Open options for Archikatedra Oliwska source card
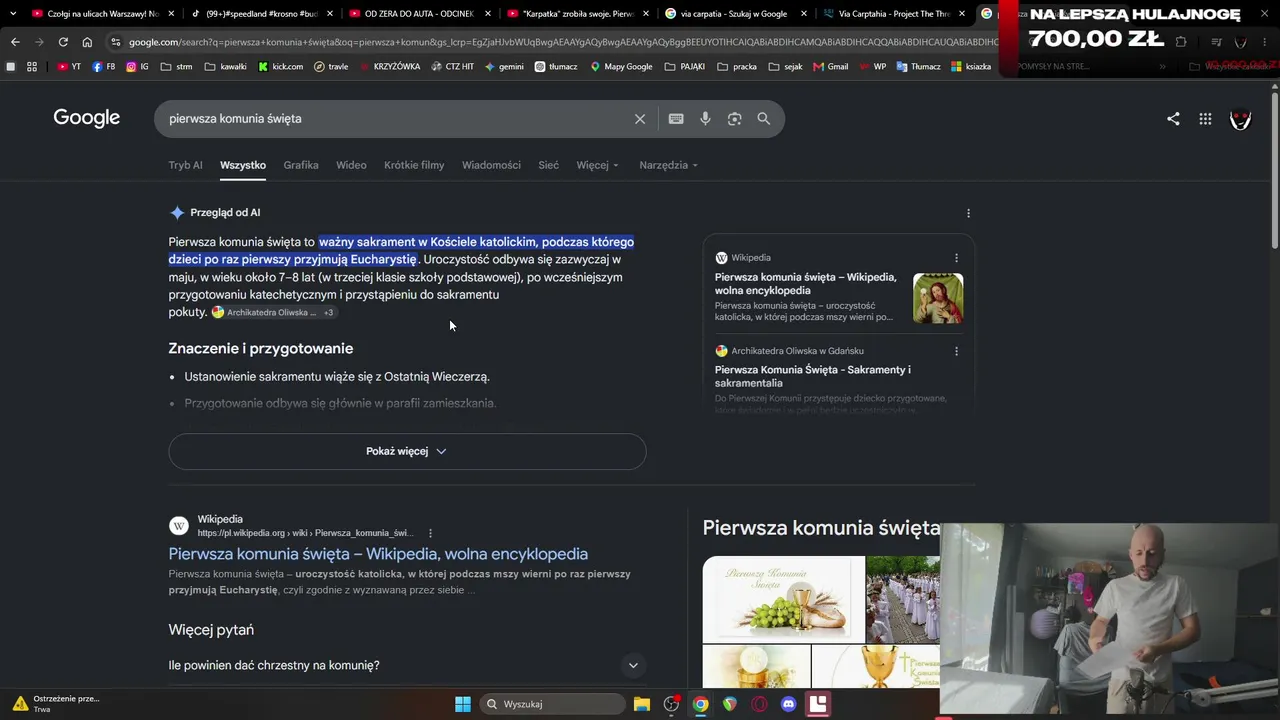The width and height of the screenshot is (1280, 720). [x=956, y=351]
